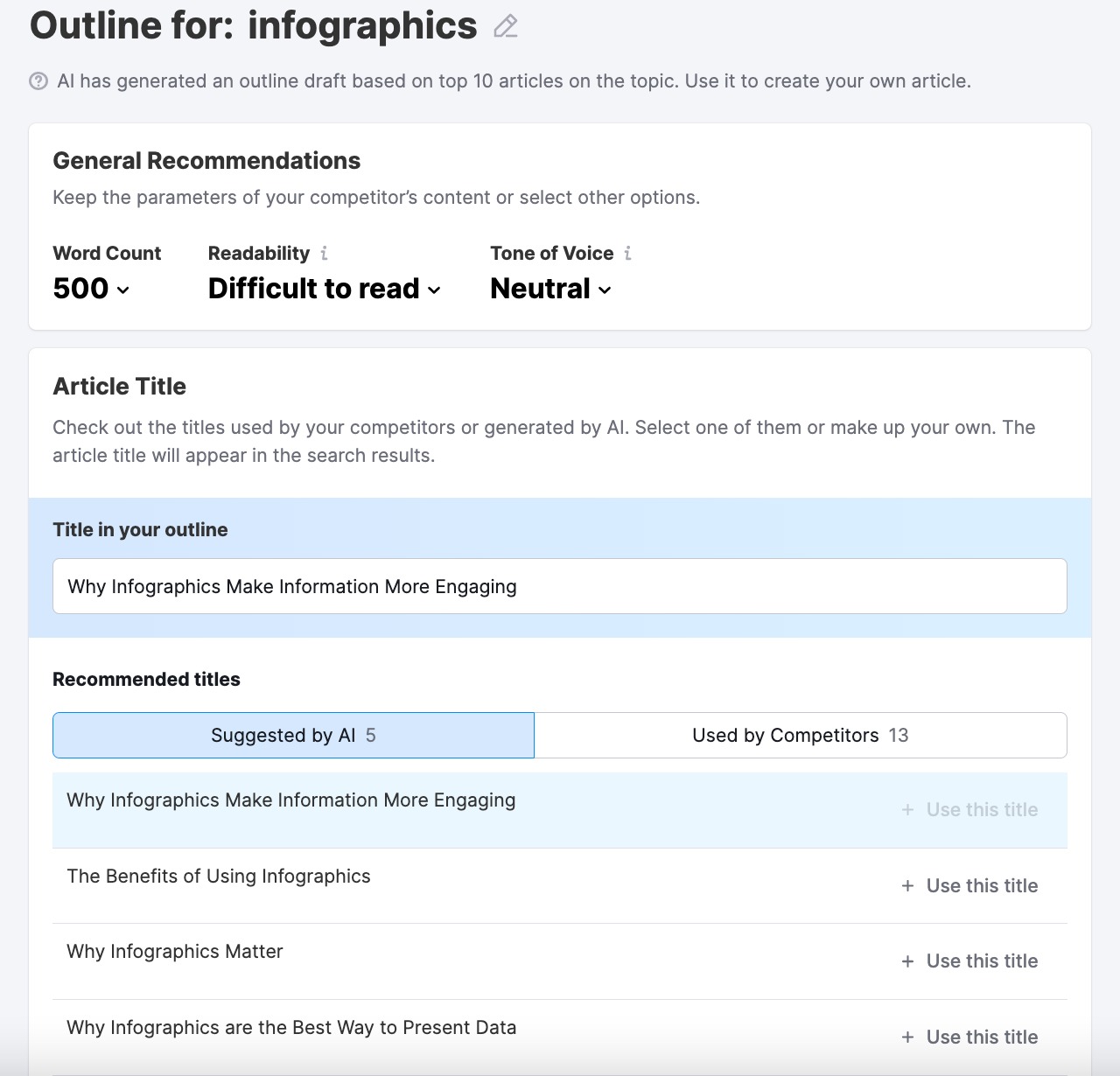This screenshot has width=1120, height=1076.
Task: Click the pencil edit icon beside infographics
Action: pos(506,26)
